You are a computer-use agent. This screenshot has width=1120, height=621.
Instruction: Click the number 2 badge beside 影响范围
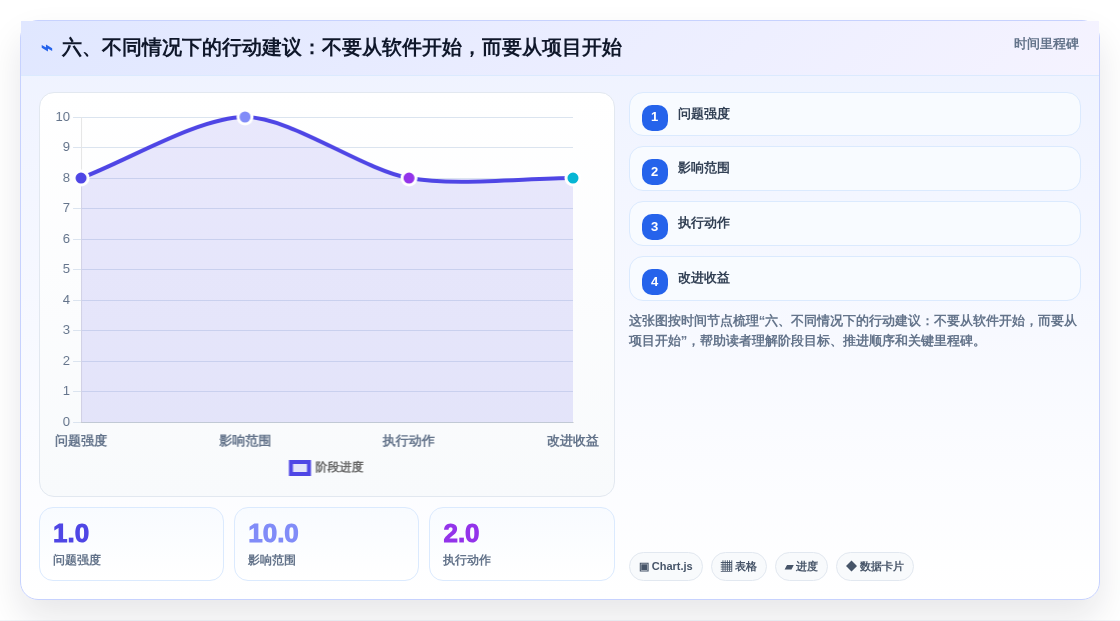pos(654,172)
